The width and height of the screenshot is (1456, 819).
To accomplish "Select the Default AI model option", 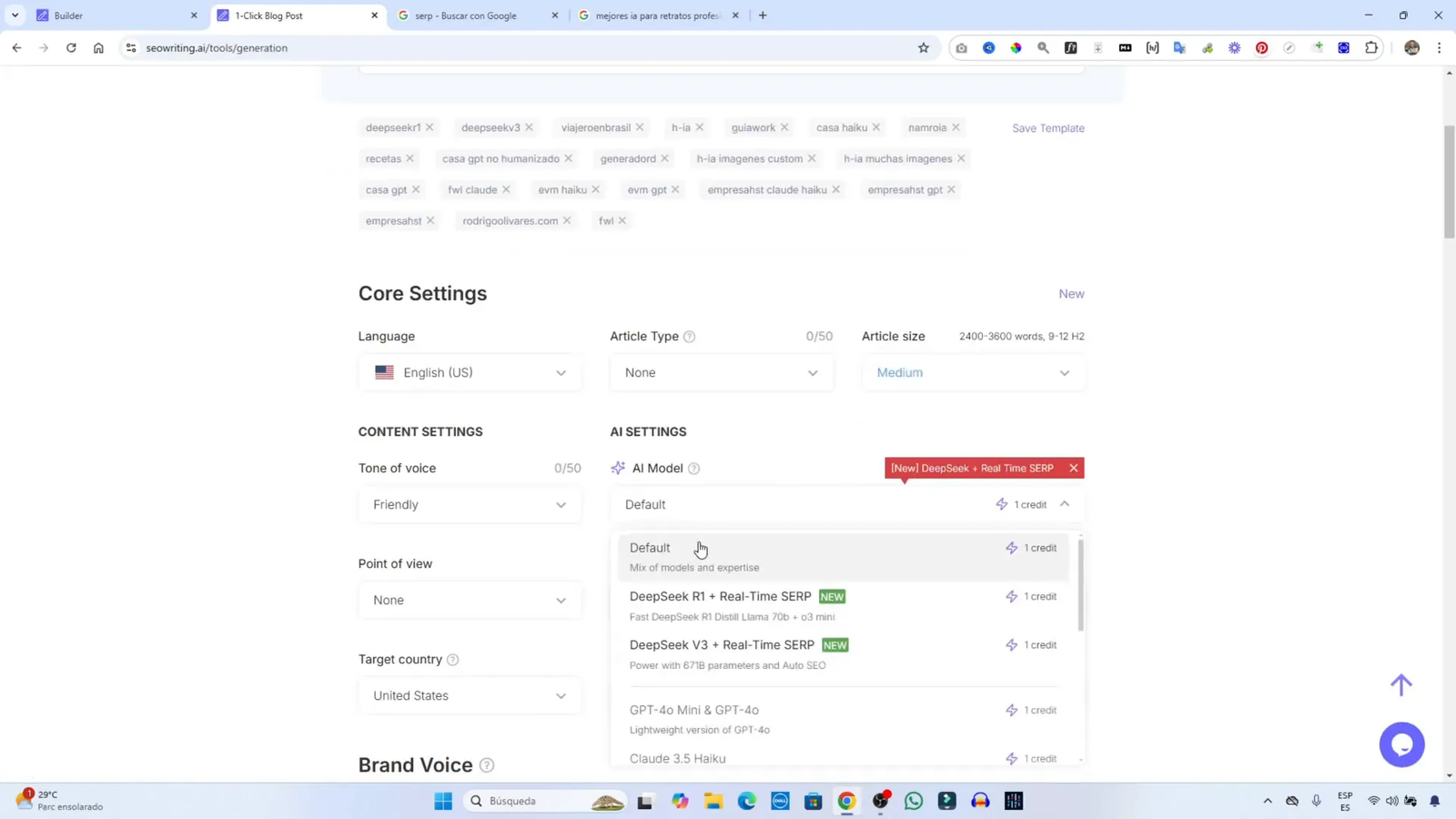I will [x=650, y=548].
